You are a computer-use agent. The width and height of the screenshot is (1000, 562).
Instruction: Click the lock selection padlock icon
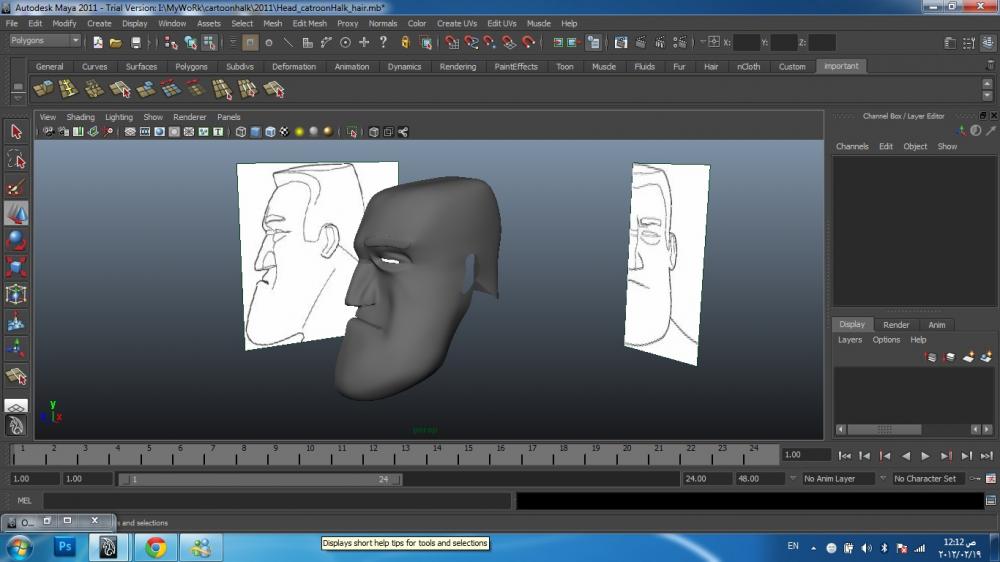coord(405,42)
